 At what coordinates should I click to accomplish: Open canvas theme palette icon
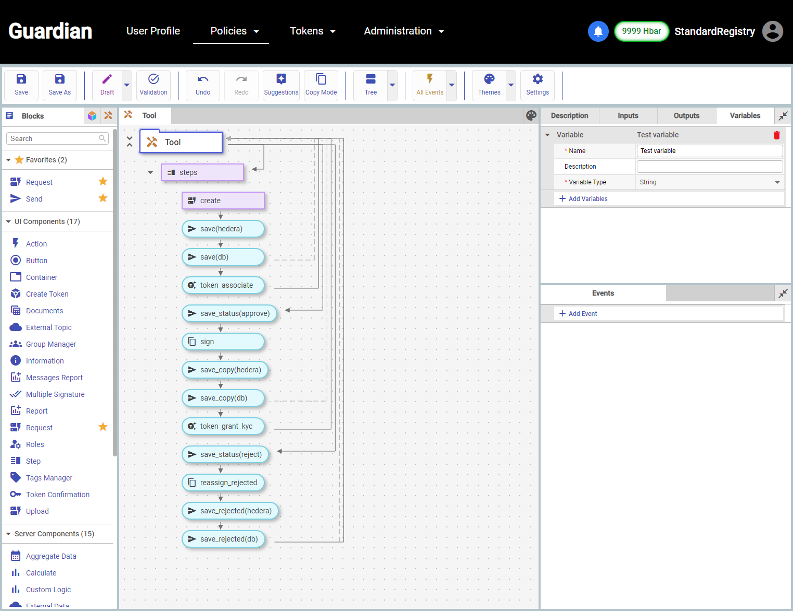pos(531,115)
